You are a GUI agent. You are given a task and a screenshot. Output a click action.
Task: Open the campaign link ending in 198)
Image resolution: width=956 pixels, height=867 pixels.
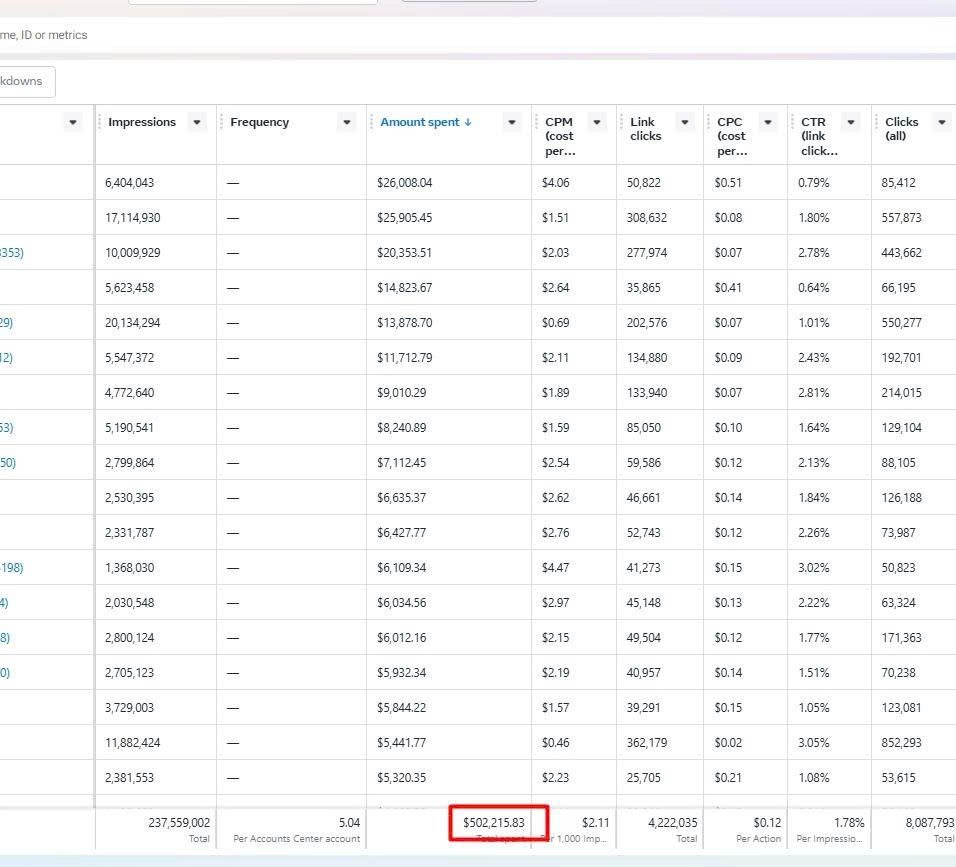click(11, 568)
